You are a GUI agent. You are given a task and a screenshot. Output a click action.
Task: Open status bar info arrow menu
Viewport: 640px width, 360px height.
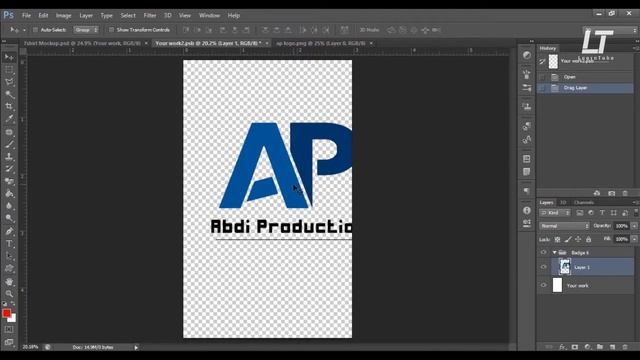(136, 347)
